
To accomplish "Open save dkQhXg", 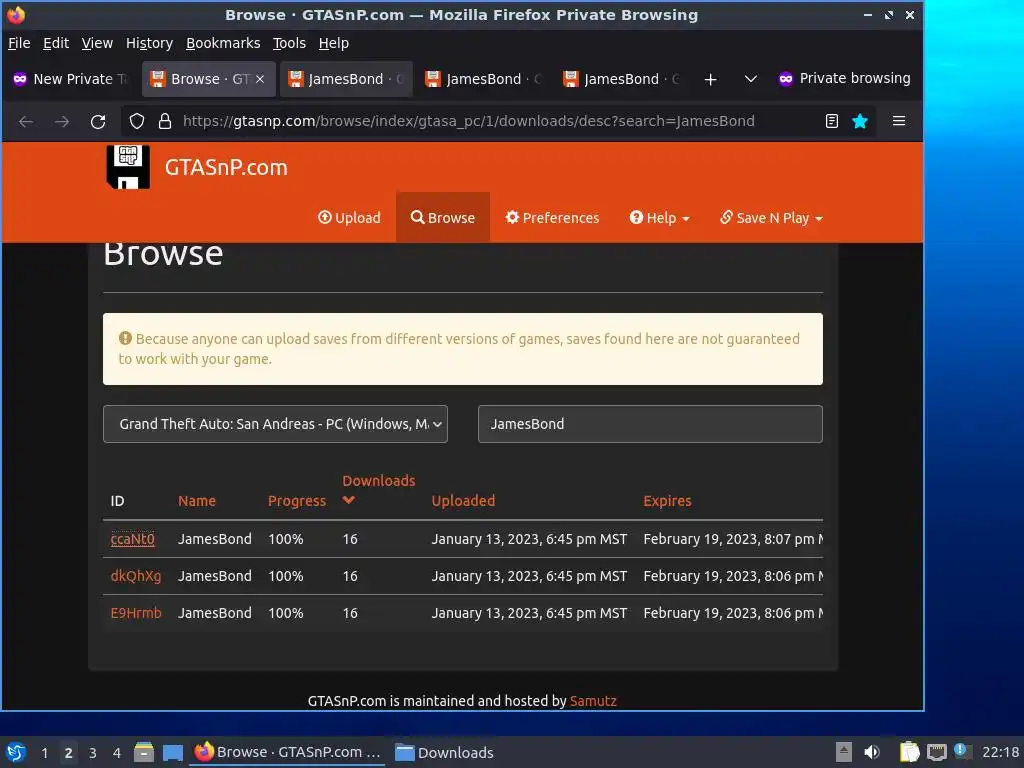I will pos(136,576).
